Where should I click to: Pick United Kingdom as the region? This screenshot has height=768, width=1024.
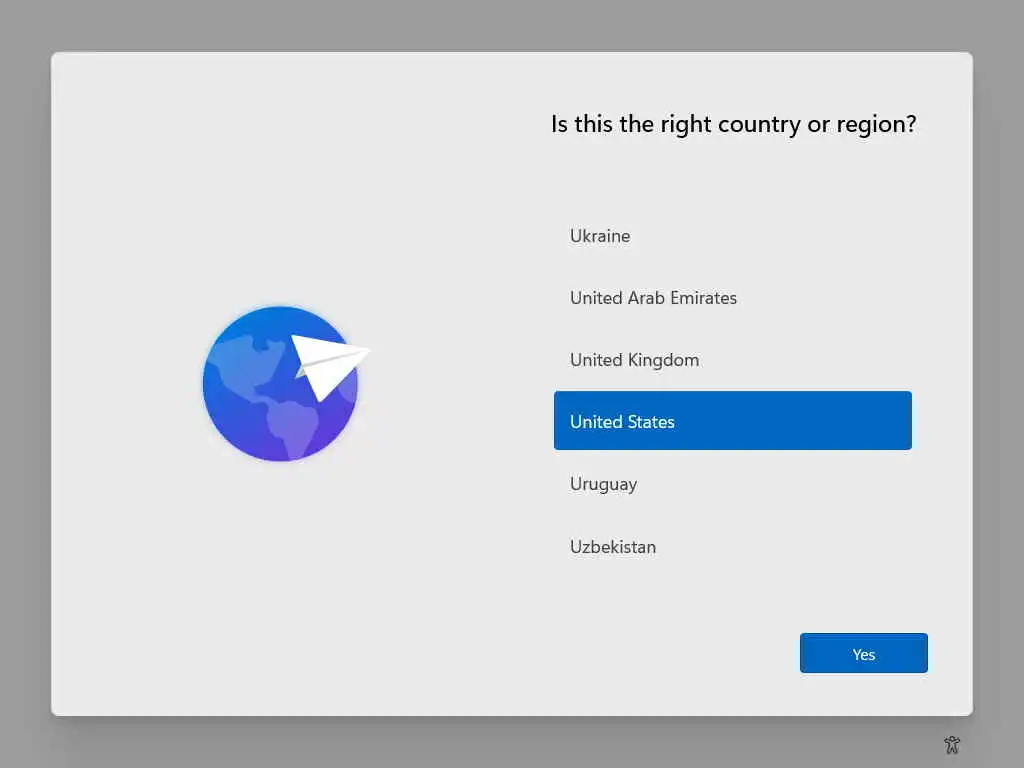coord(732,360)
